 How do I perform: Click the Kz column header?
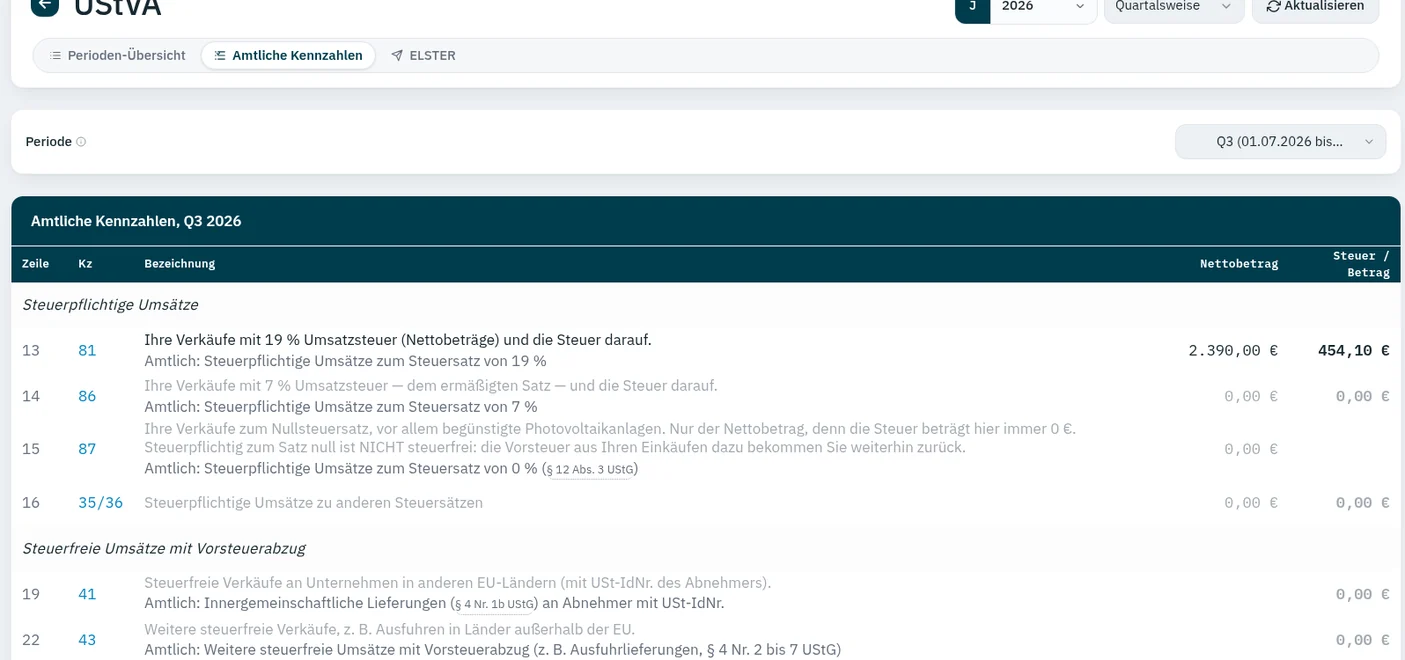pyautogui.click(x=85, y=264)
